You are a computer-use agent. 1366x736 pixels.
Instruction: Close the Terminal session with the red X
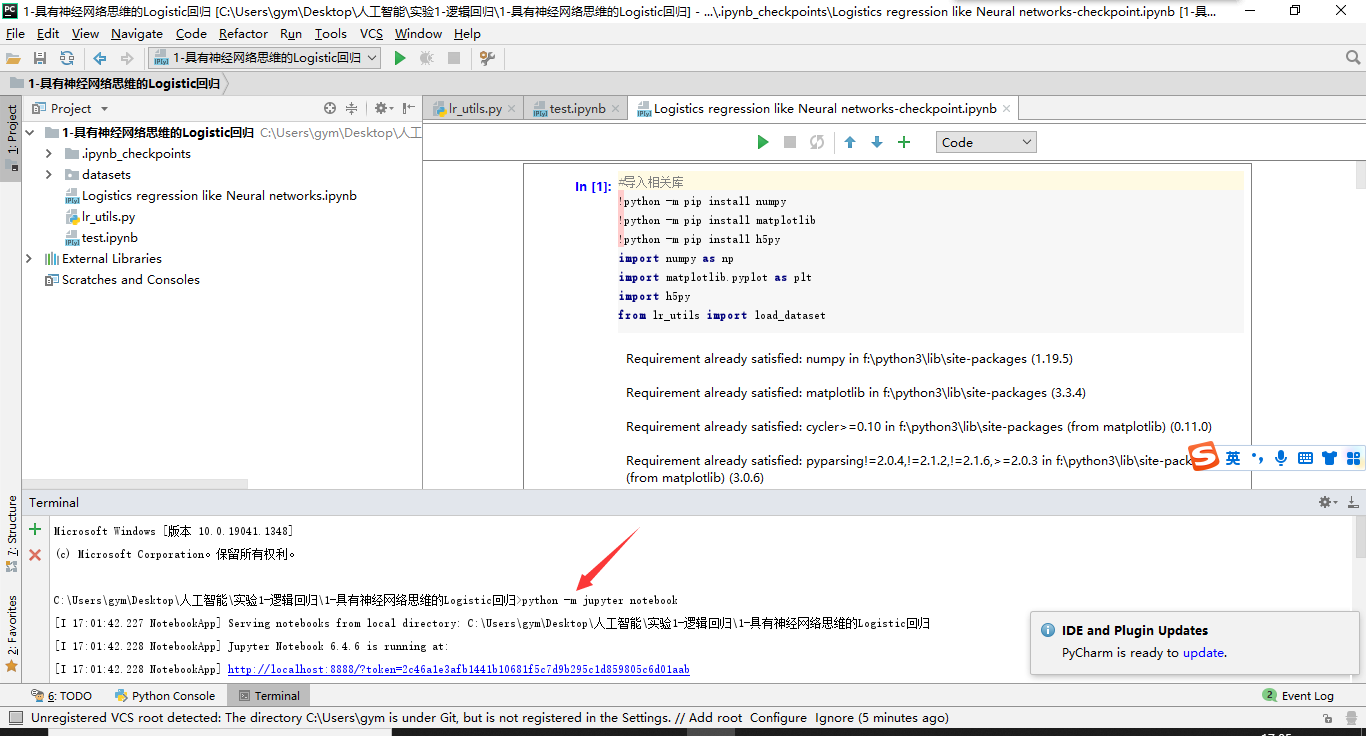click(x=35, y=554)
